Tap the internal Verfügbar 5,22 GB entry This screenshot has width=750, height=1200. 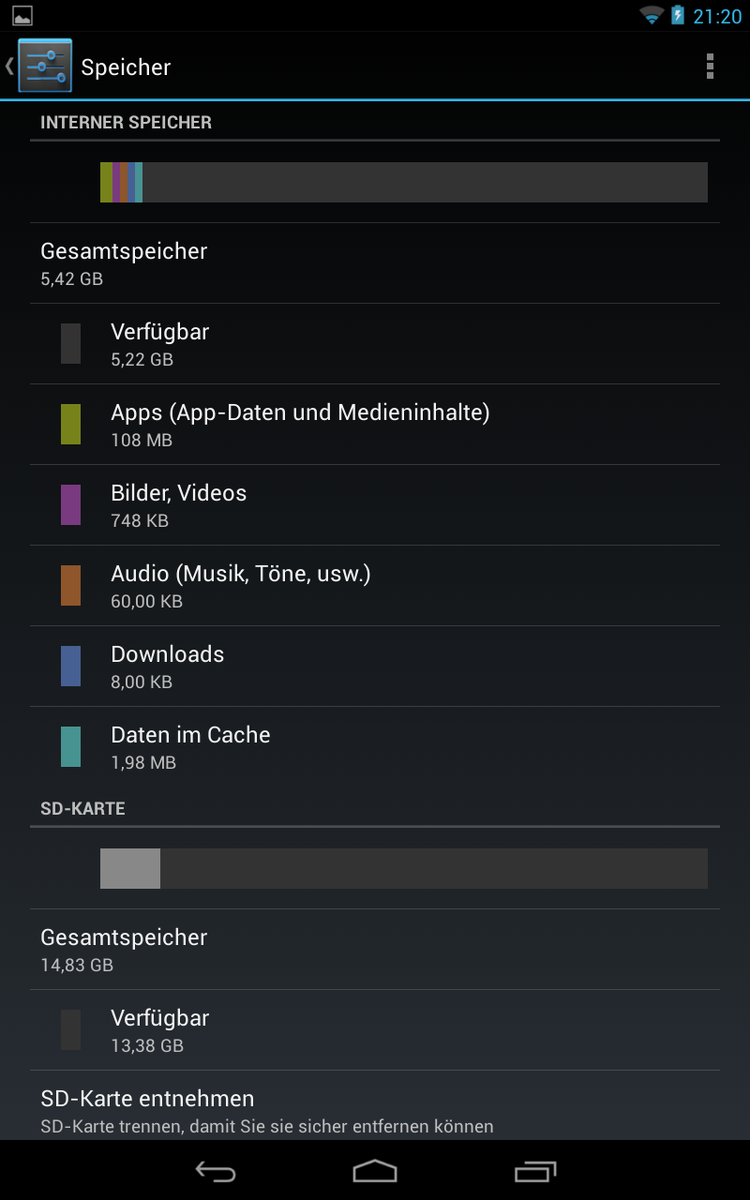[x=375, y=343]
